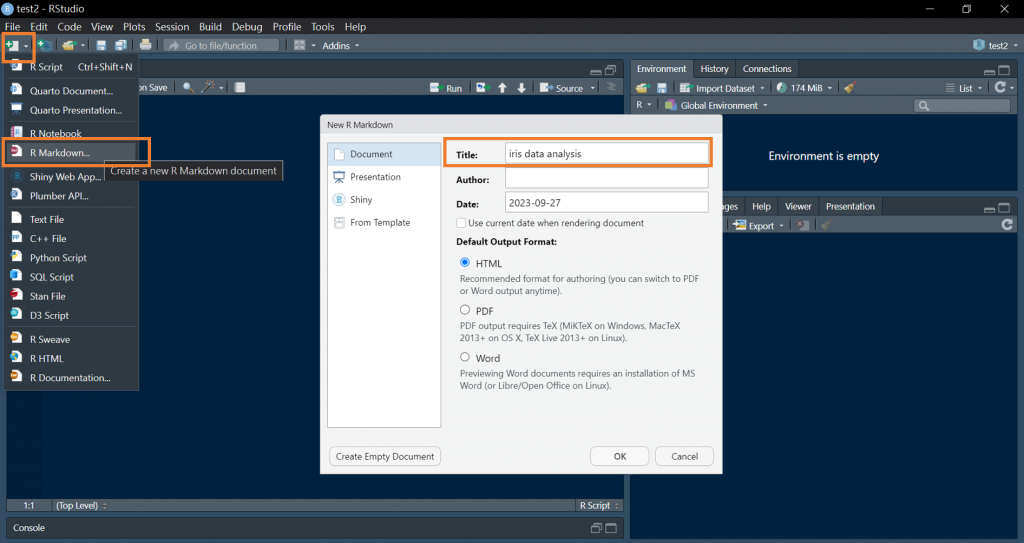Screen dimensions: 1024x543
Task: Open the Session menu
Action: [x=172, y=27]
